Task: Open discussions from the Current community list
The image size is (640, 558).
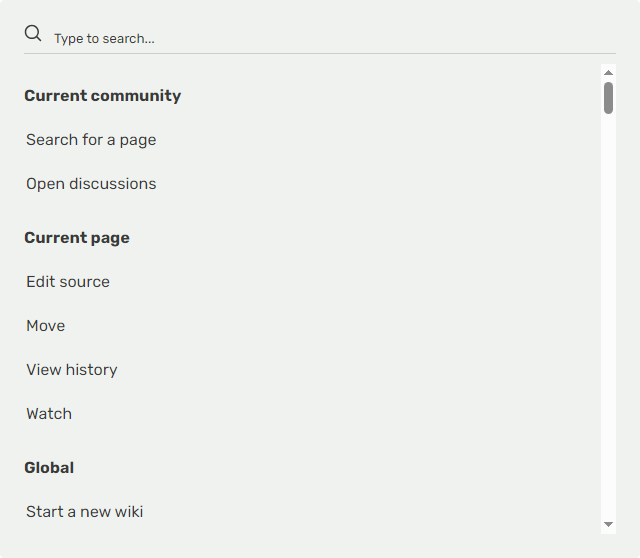Action: coord(91,184)
